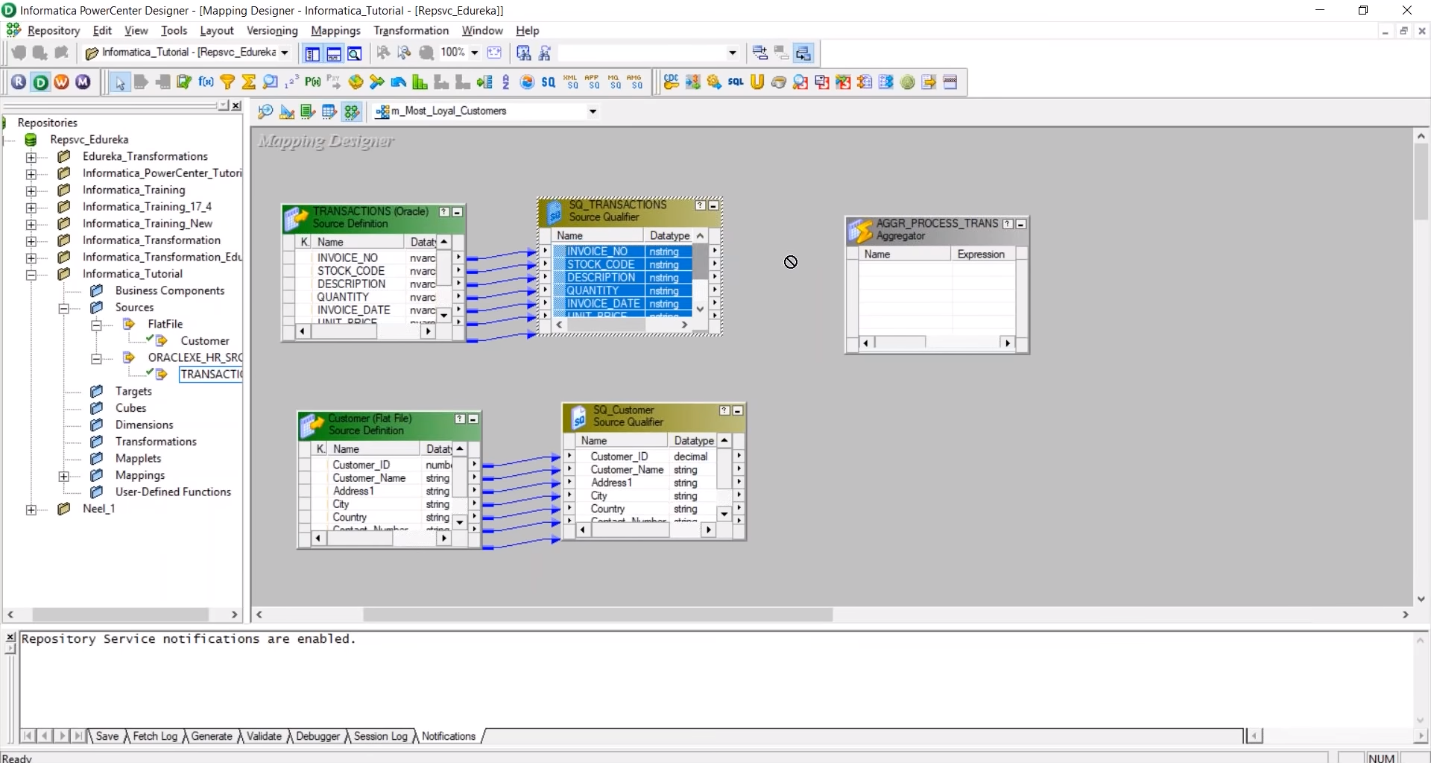The width and height of the screenshot is (1431, 763).
Task: Open the Mappings menu
Action: point(335,30)
